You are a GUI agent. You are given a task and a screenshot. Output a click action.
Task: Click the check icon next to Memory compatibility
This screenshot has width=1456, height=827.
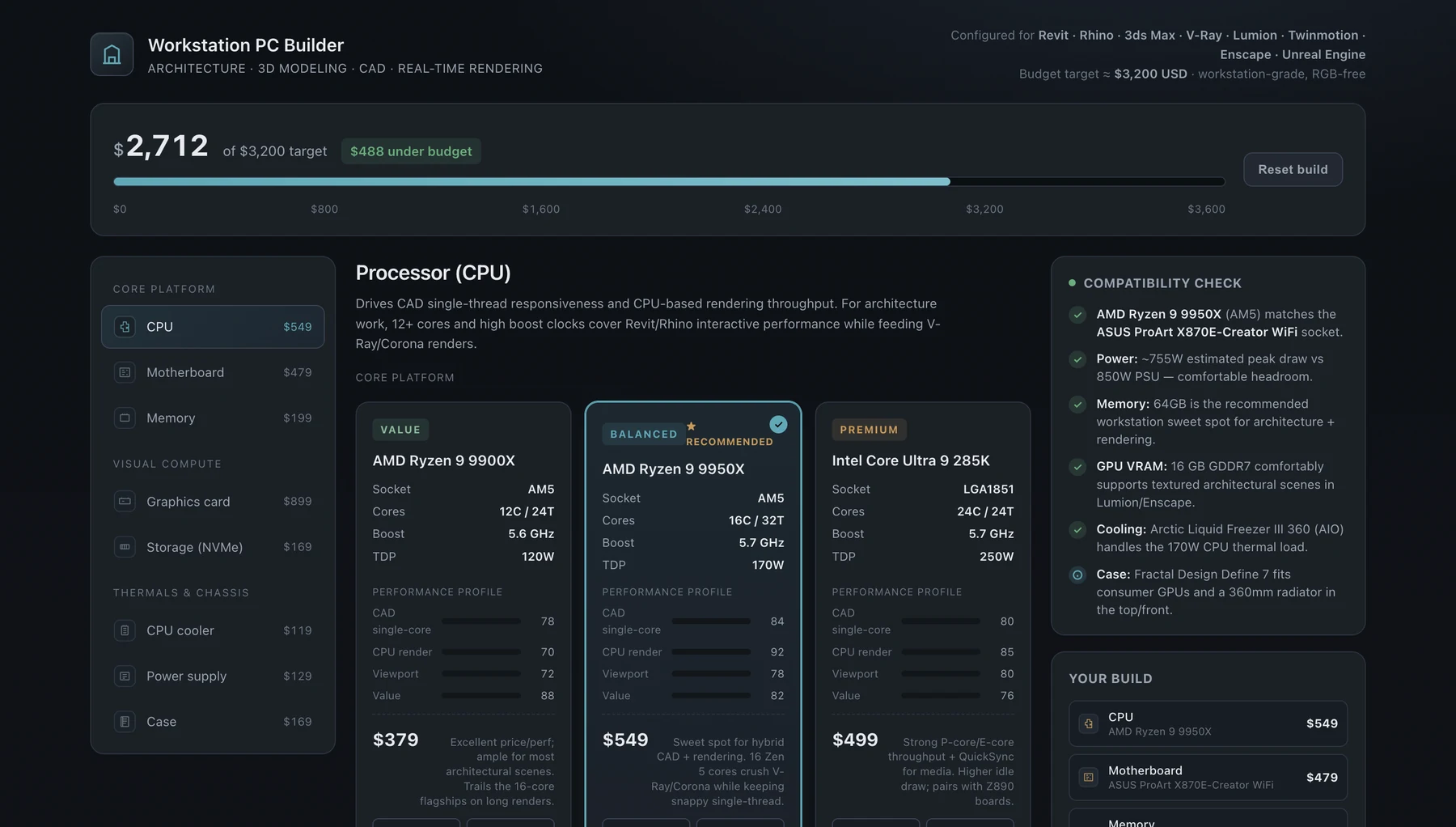(x=1077, y=405)
